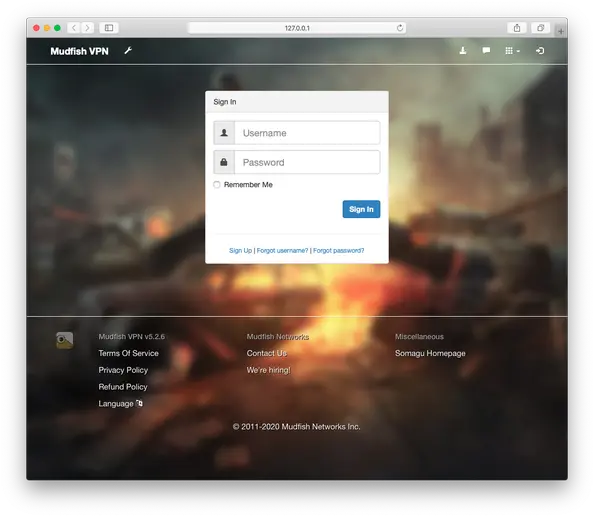Open the Forgot username? link
The width and height of the screenshot is (593, 516).
[x=283, y=250]
